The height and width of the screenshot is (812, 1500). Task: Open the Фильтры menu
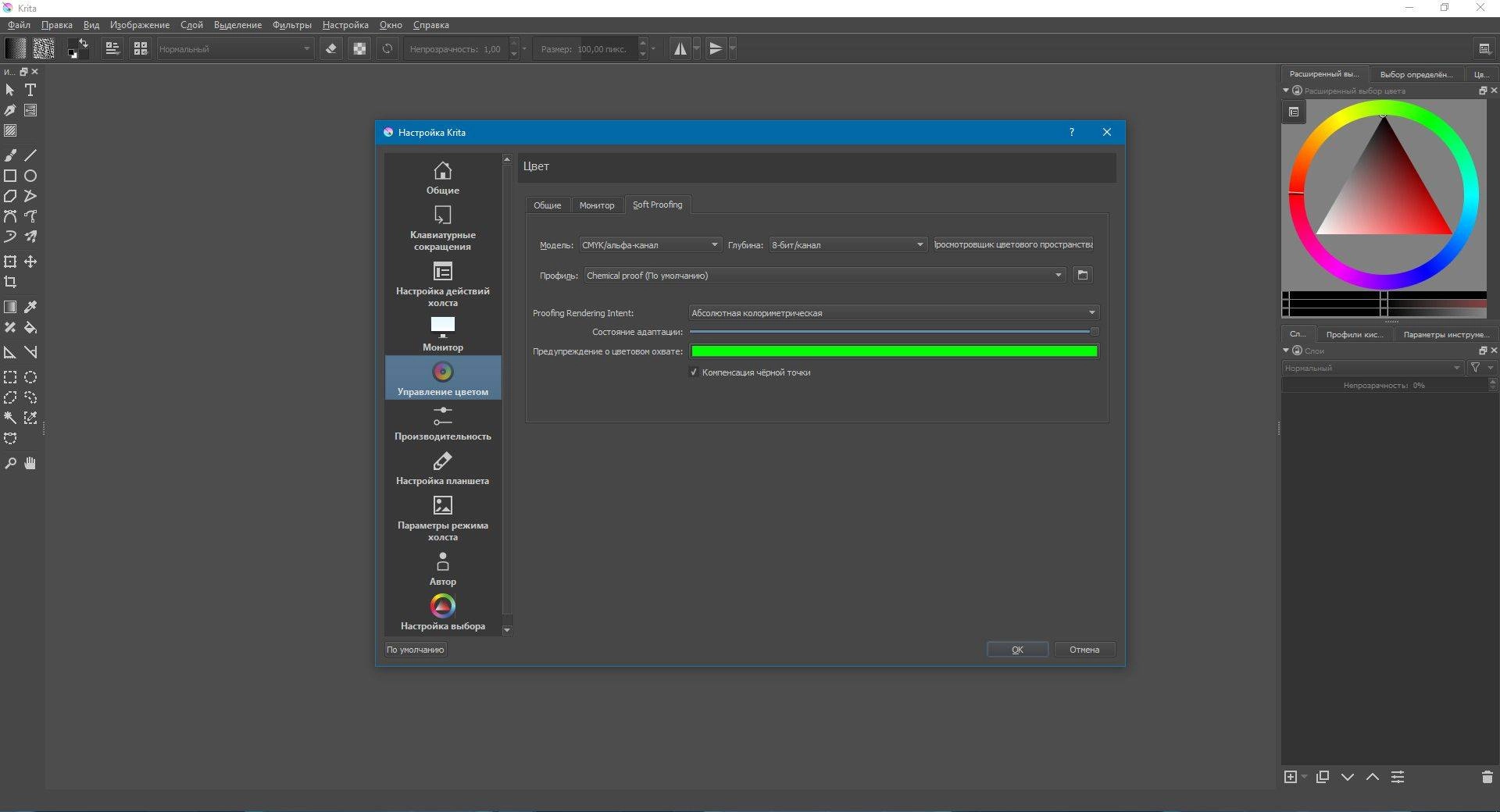coord(291,25)
